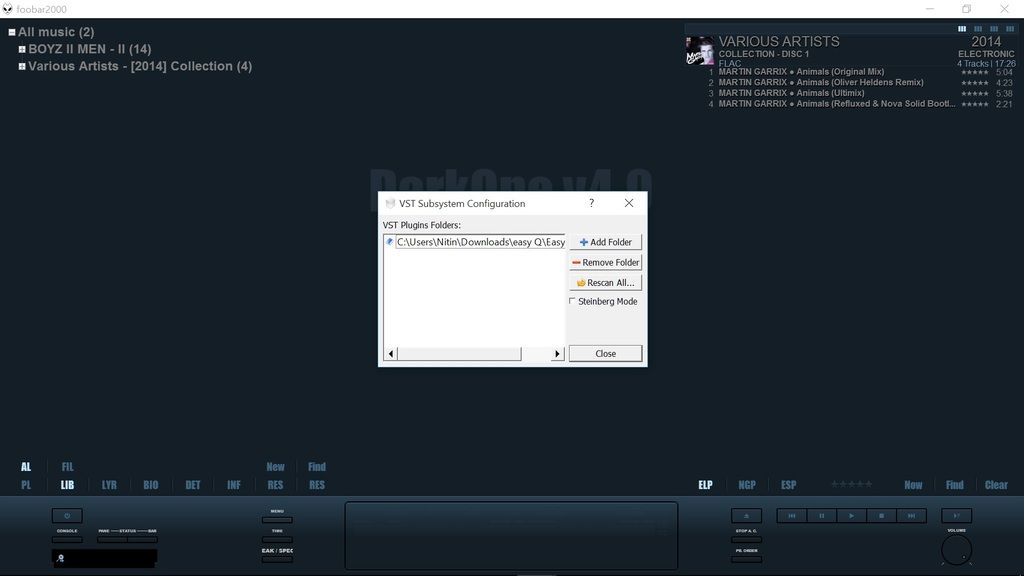
Task: Skip to the next track
Action: 912,516
